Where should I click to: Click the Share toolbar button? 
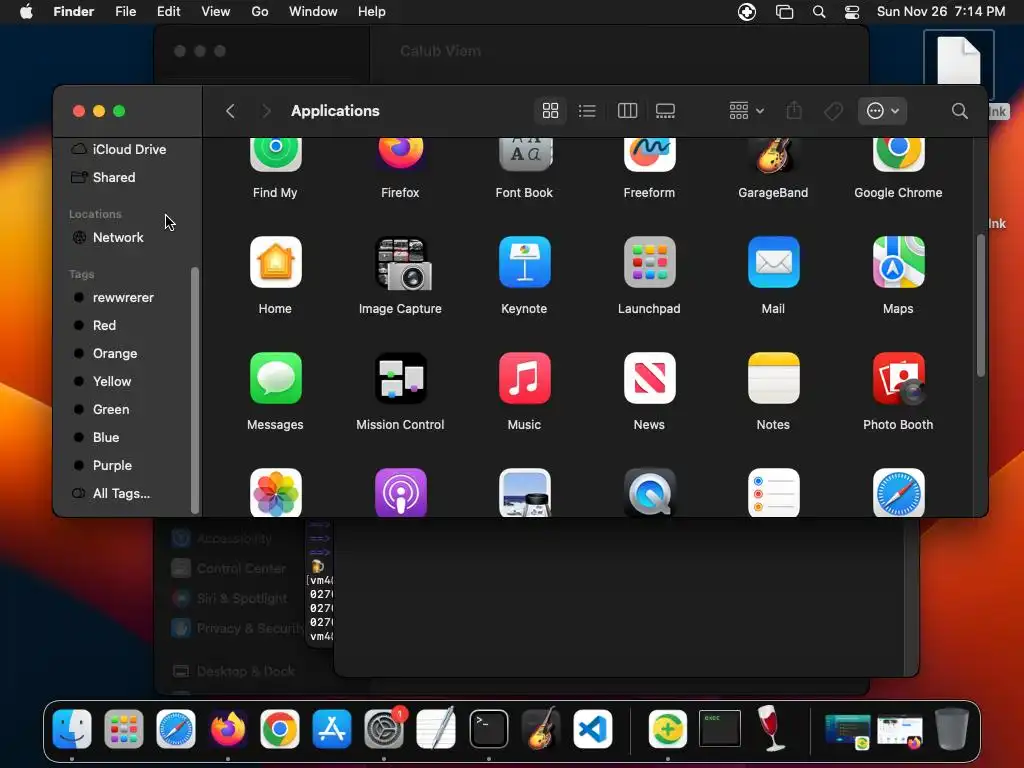pos(794,111)
